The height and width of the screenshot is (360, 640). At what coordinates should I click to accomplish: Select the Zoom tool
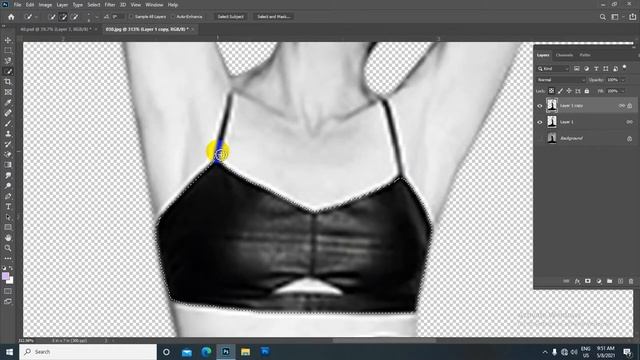pyautogui.click(x=8, y=248)
